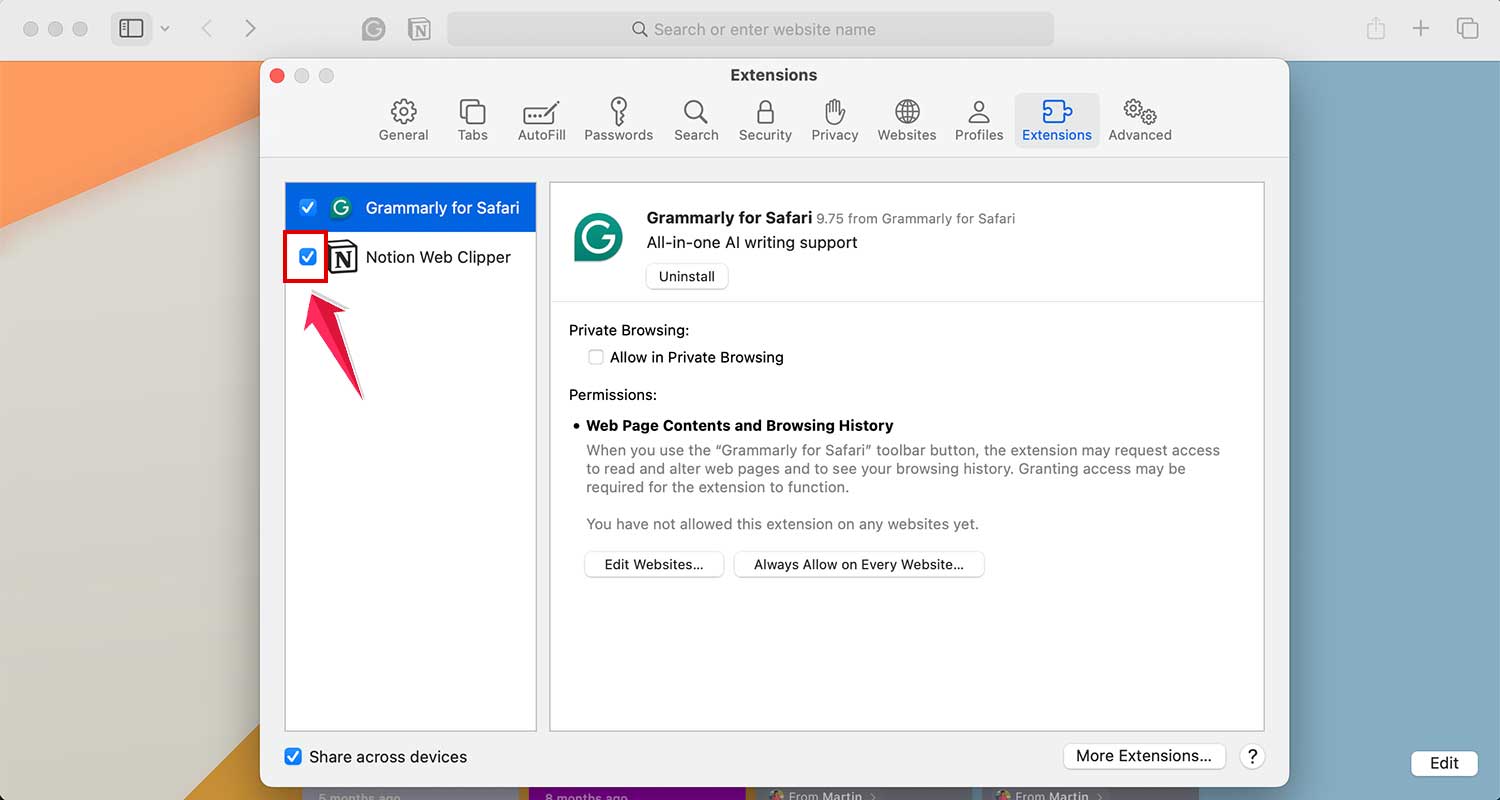
Task: Click Always Allow on Every Website
Action: point(859,564)
